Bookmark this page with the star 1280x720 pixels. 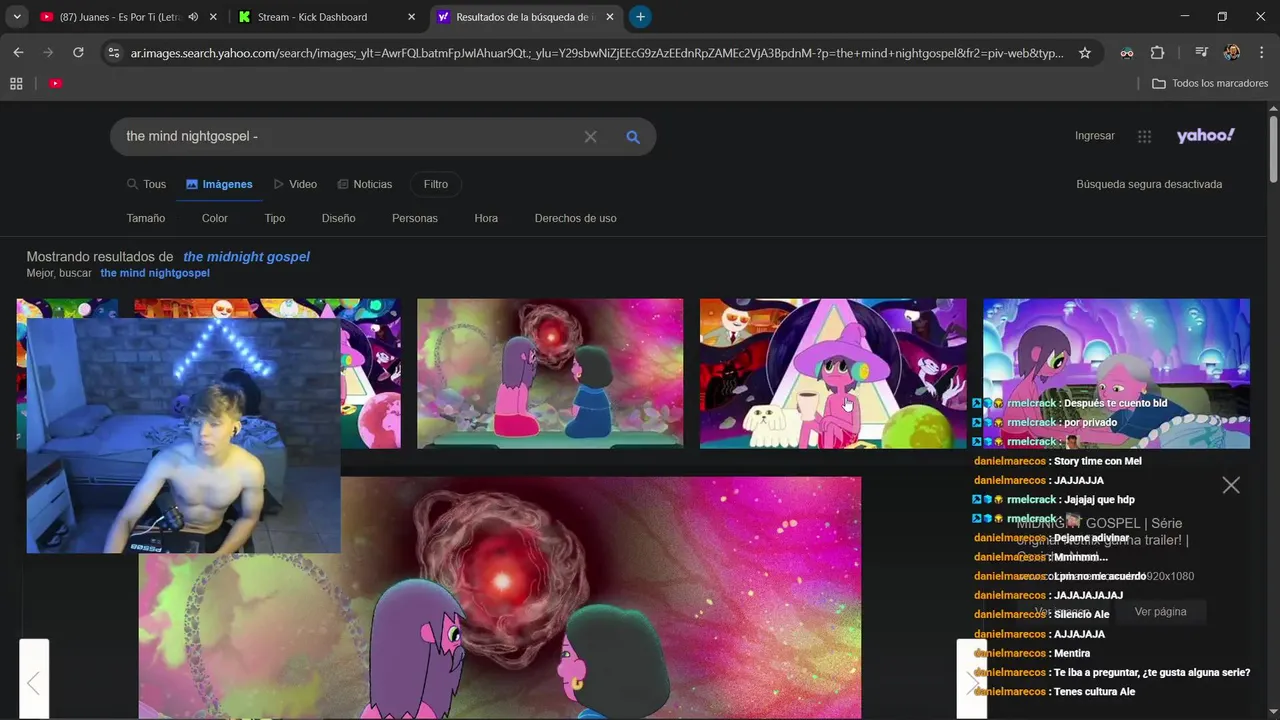[1085, 53]
